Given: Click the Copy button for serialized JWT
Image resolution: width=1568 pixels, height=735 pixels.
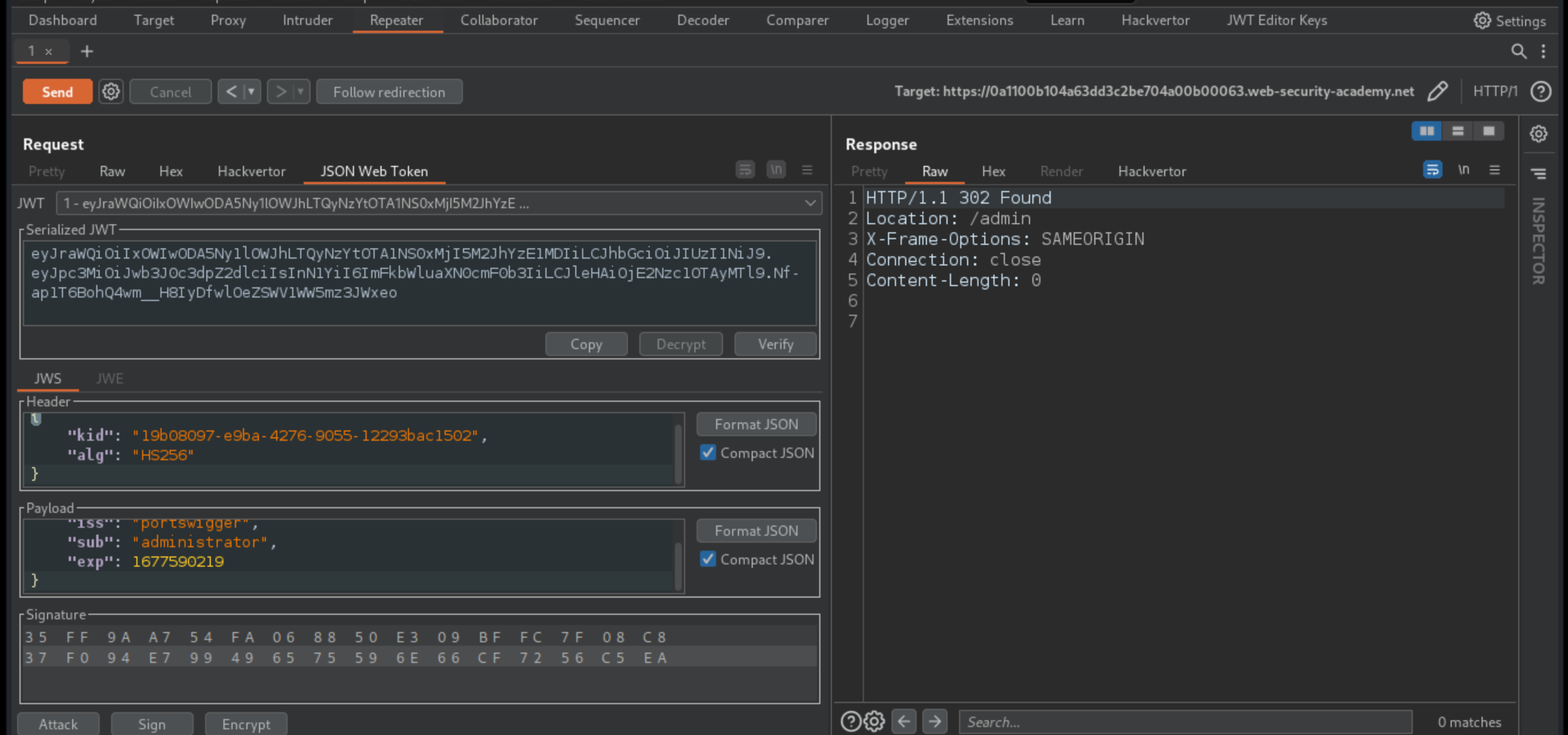Looking at the screenshot, I should point(585,343).
